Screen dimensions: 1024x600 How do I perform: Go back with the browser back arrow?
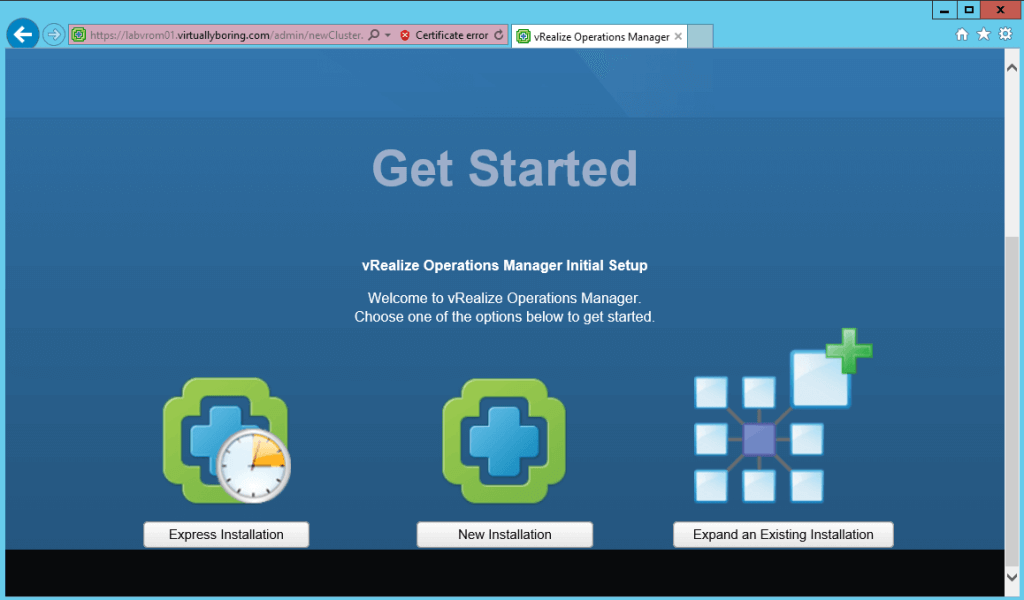[23, 34]
